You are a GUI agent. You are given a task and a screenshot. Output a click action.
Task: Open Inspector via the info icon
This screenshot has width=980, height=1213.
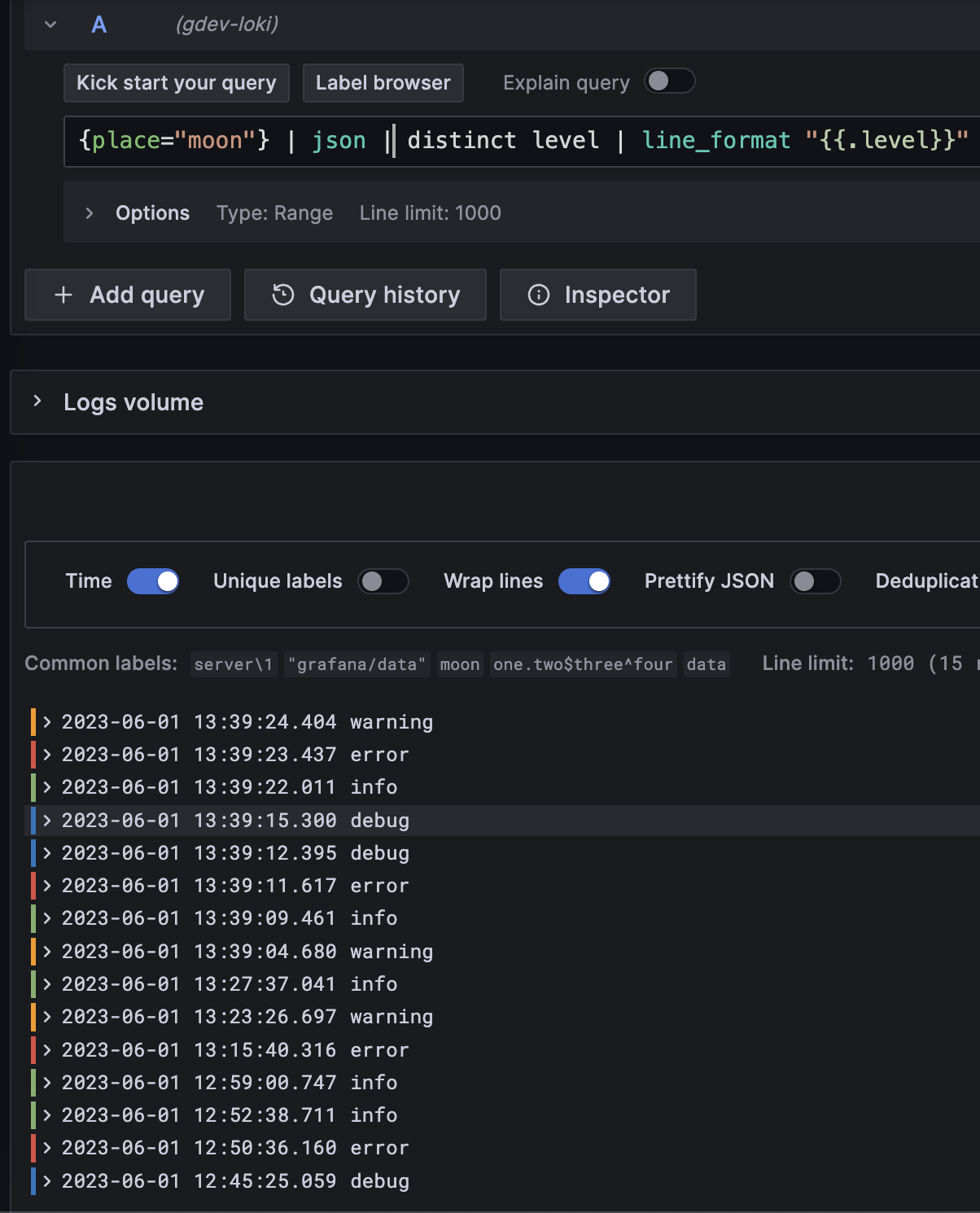(539, 295)
